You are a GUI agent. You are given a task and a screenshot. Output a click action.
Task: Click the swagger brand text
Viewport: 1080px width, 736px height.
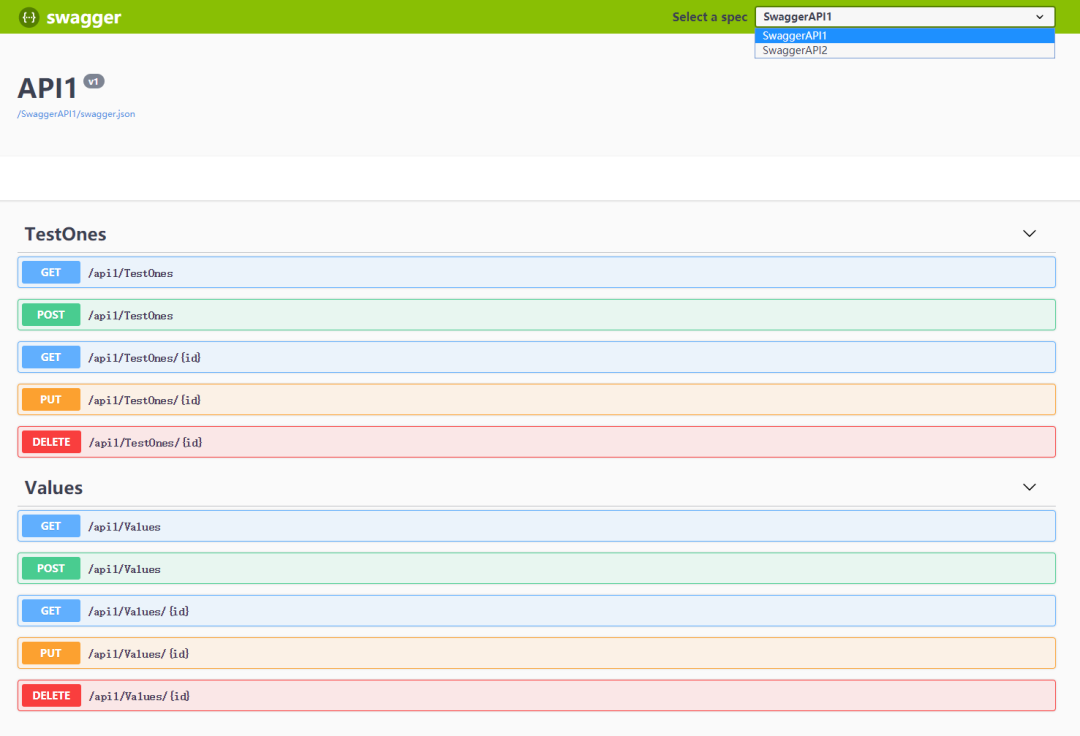point(83,18)
